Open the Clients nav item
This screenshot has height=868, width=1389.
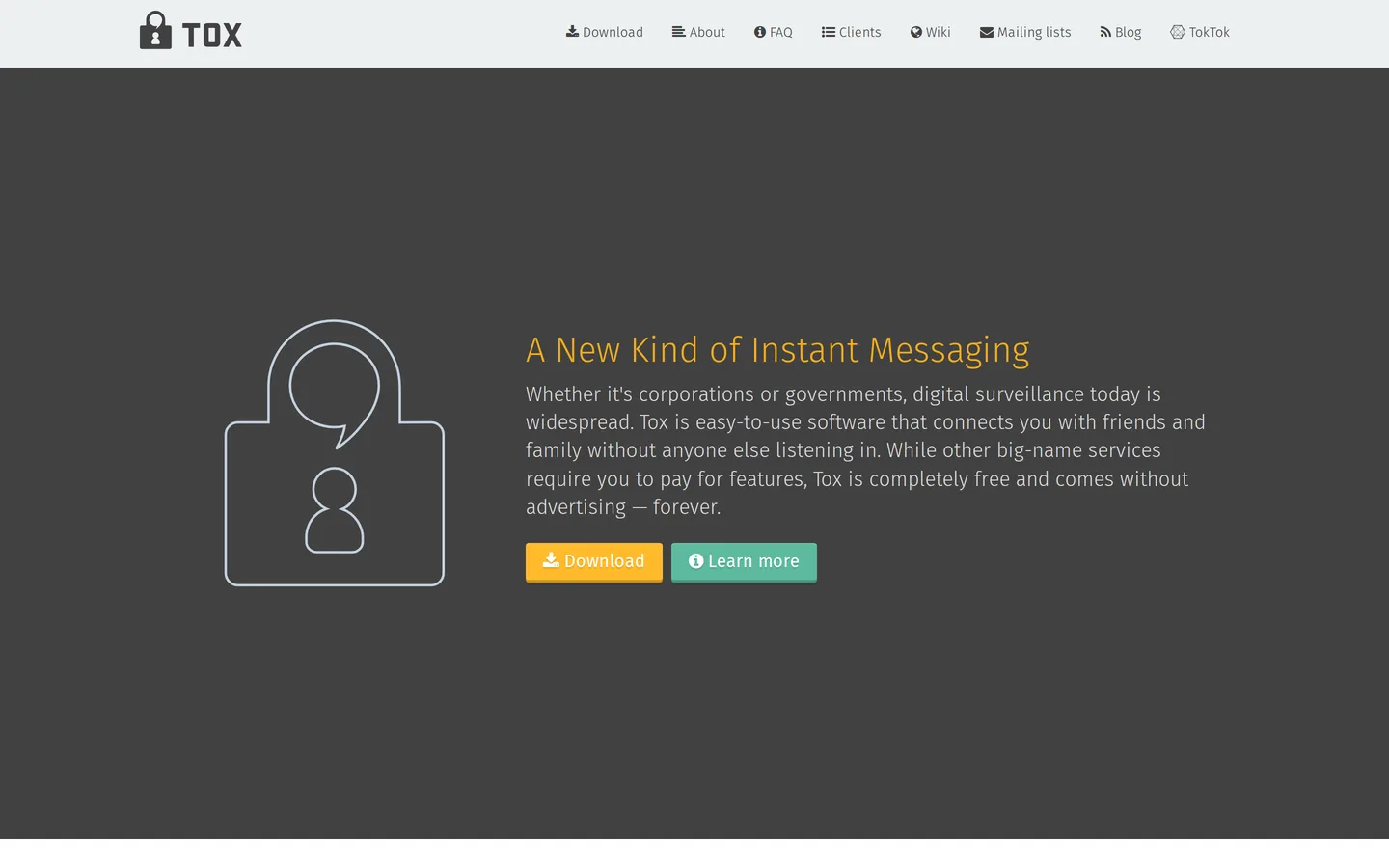(852, 32)
